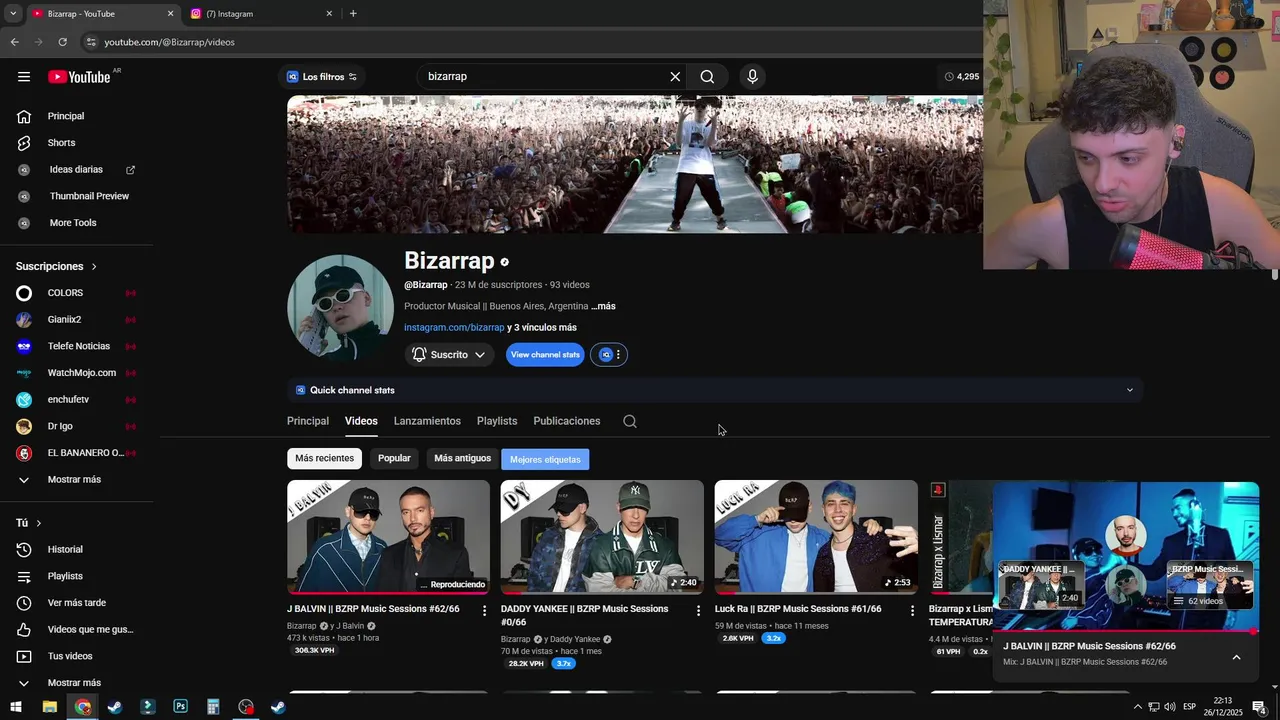Screen dimensions: 1280x720
Task: Open the Windows Start menu
Action: (x=16, y=707)
